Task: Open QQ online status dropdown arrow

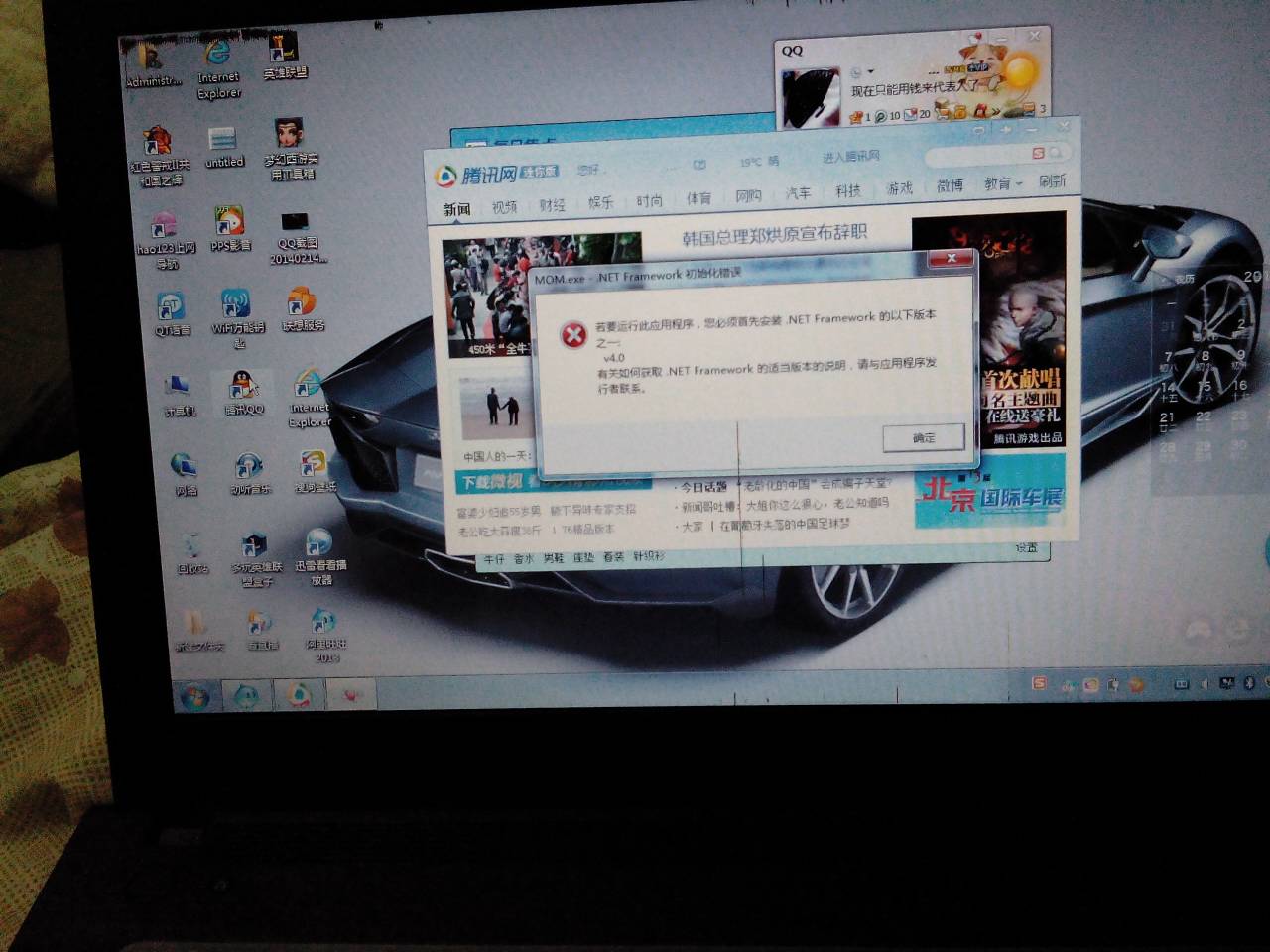Action: click(x=870, y=71)
